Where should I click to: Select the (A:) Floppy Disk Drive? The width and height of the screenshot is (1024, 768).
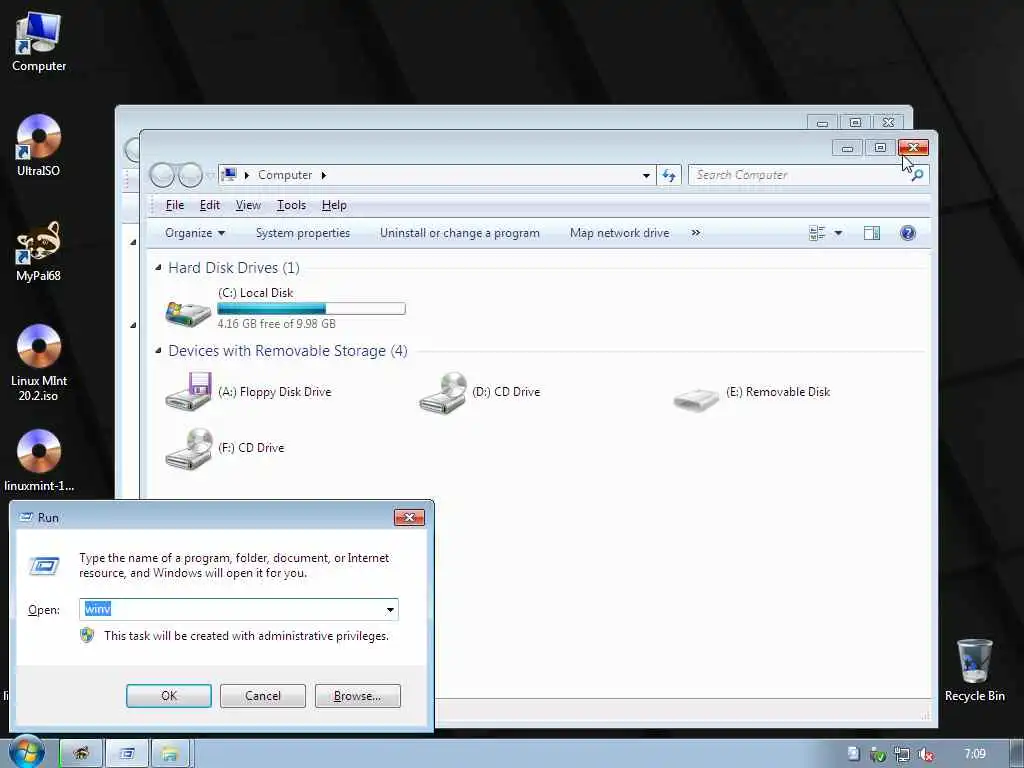tap(249, 392)
